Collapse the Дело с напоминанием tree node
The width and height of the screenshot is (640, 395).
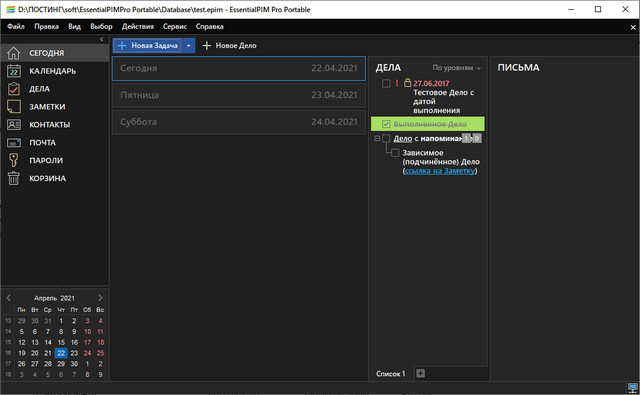click(377, 139)
